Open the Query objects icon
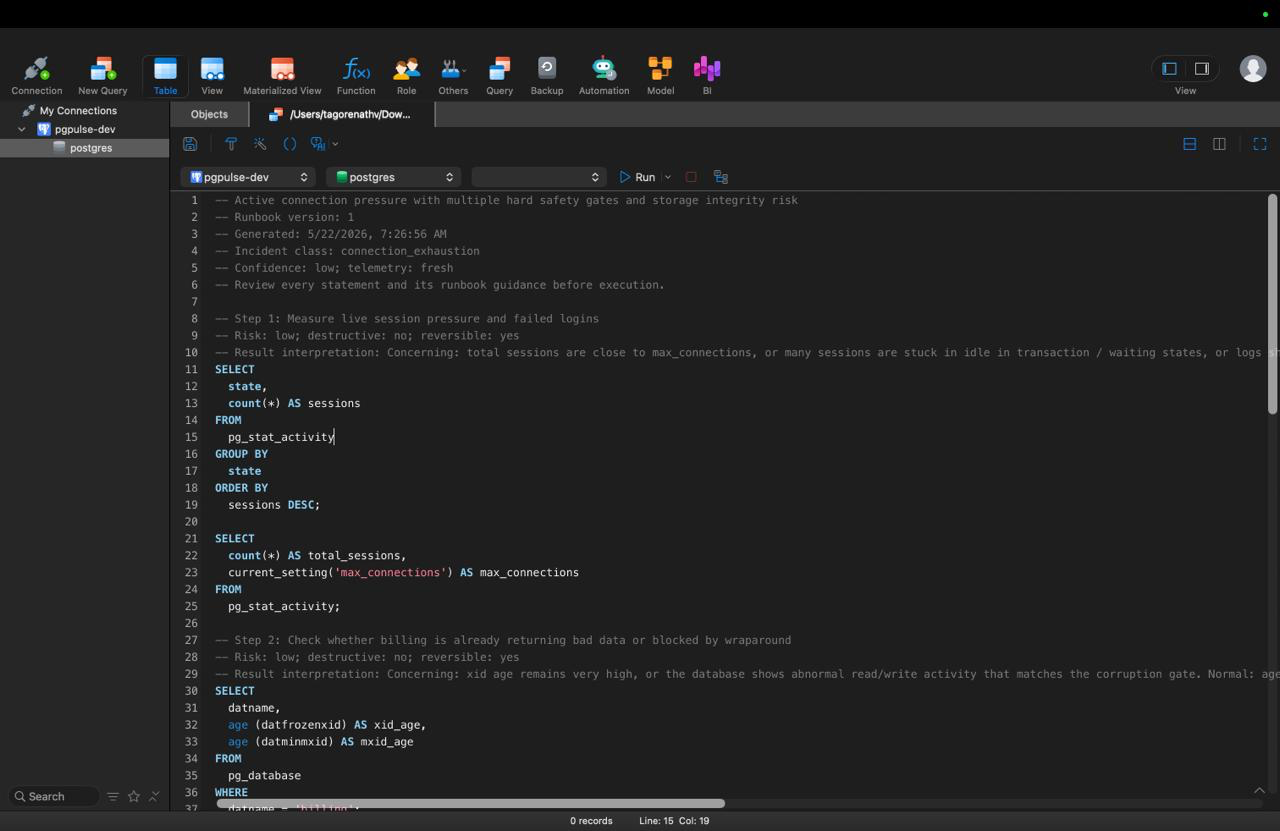 499,76
